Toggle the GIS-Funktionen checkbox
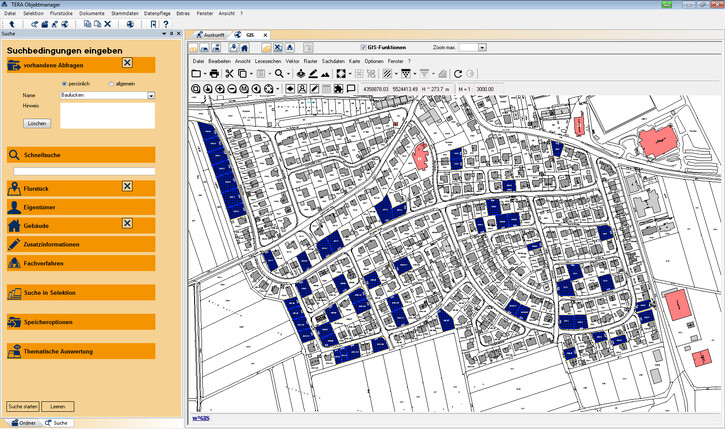 tap(363, 47)
